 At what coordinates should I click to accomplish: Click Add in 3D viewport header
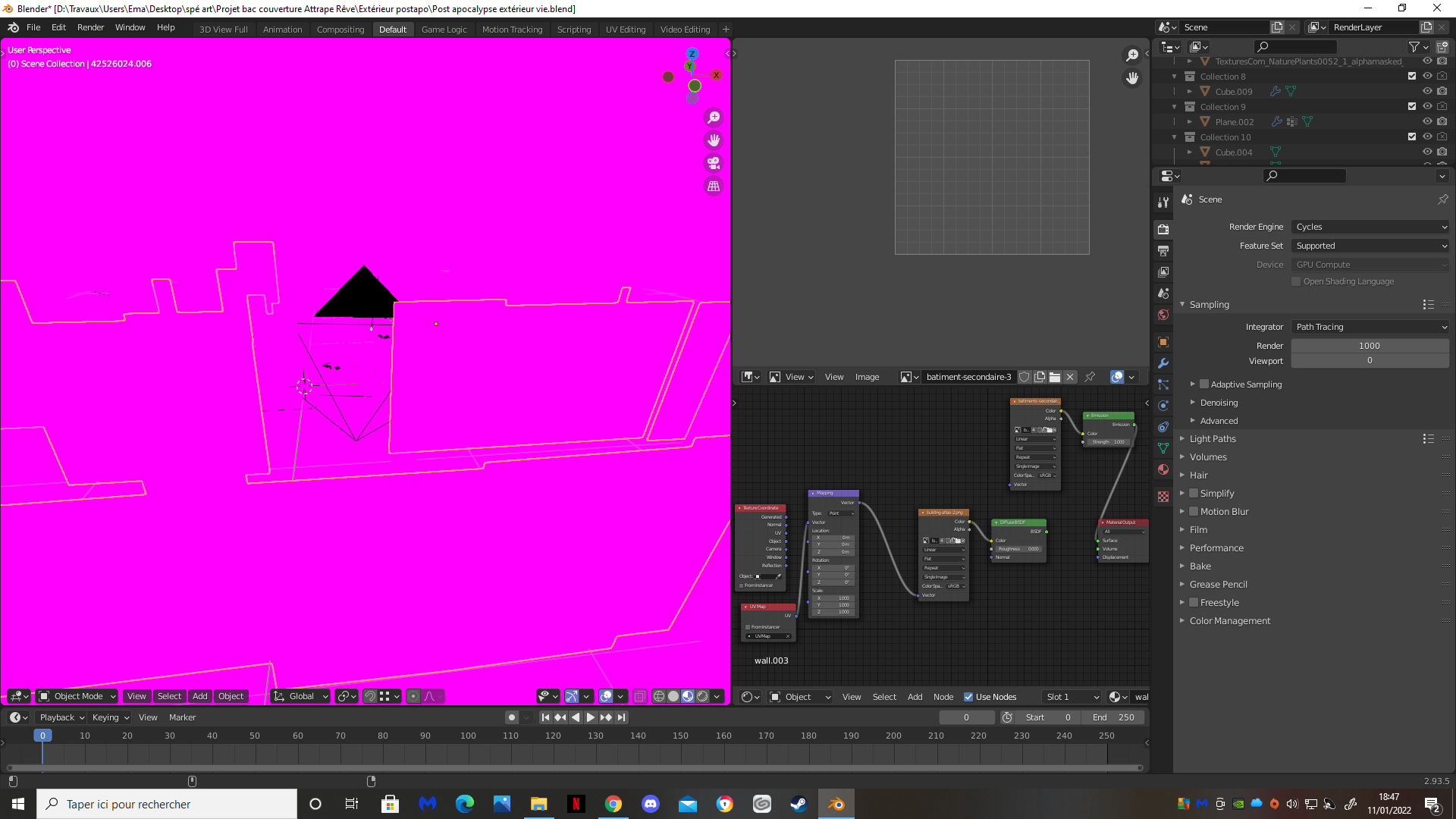(199, 696)
